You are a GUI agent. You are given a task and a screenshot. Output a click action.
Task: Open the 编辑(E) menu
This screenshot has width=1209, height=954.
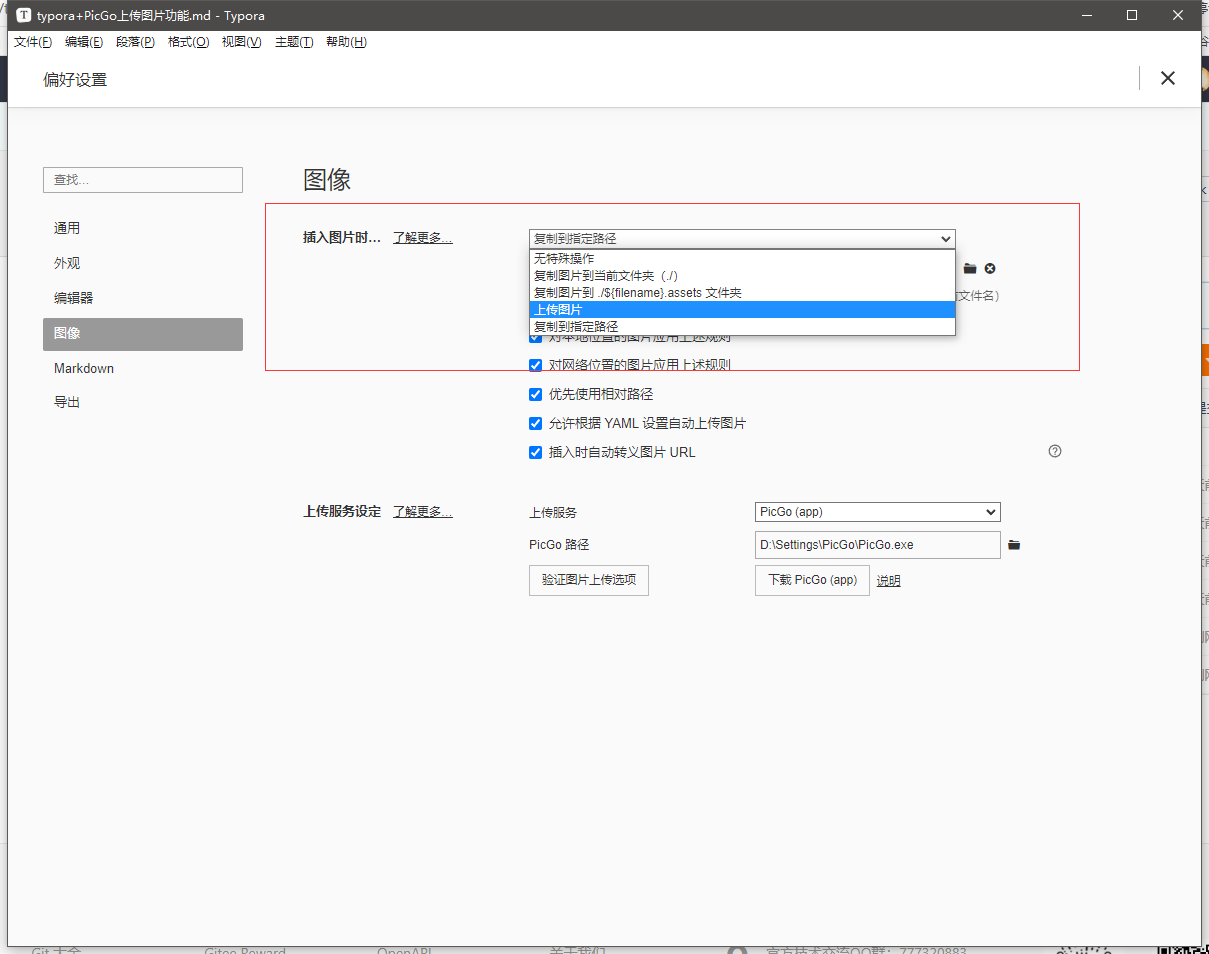pyautogui.click(x=84, y=42)
